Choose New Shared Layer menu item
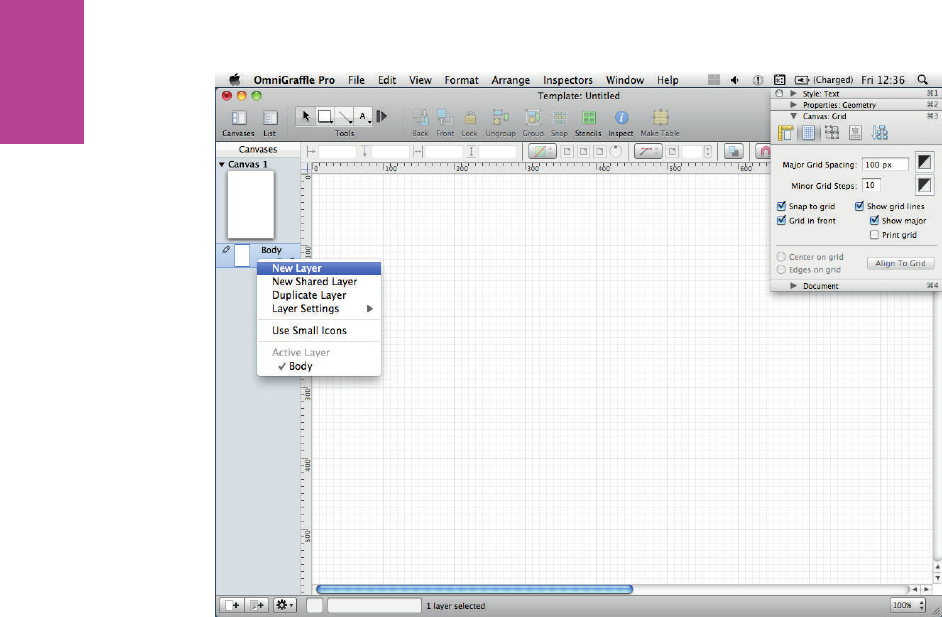The height and width of the screenshot is (617, 942). tap(319, 281)
